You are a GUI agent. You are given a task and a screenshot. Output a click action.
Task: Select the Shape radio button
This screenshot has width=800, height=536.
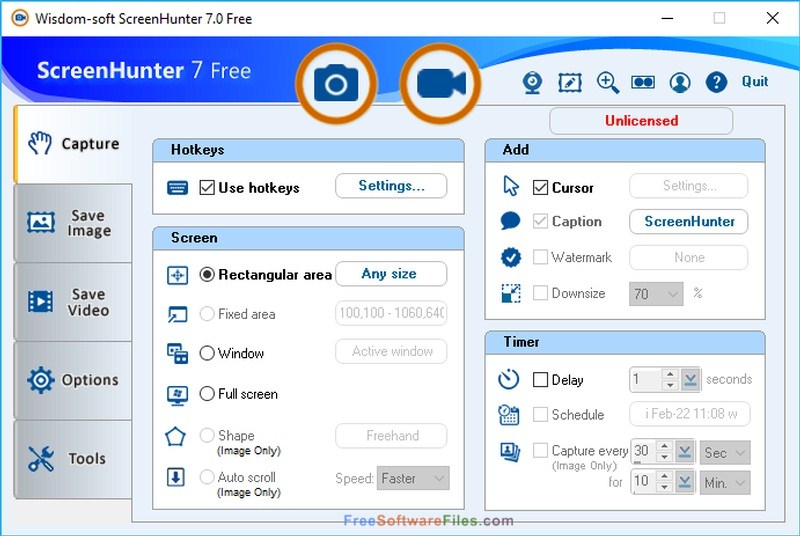[x=207, y=435]
